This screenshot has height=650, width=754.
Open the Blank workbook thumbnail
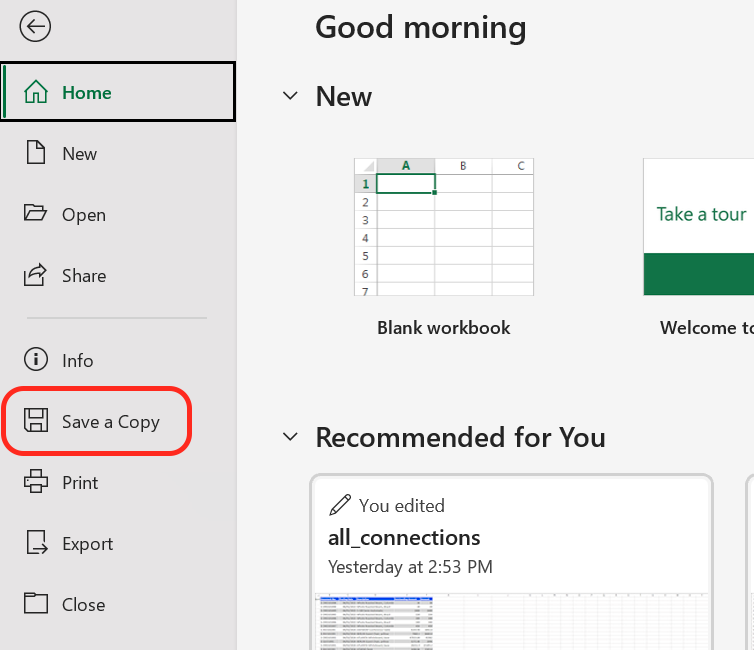[x=444, y=227]
